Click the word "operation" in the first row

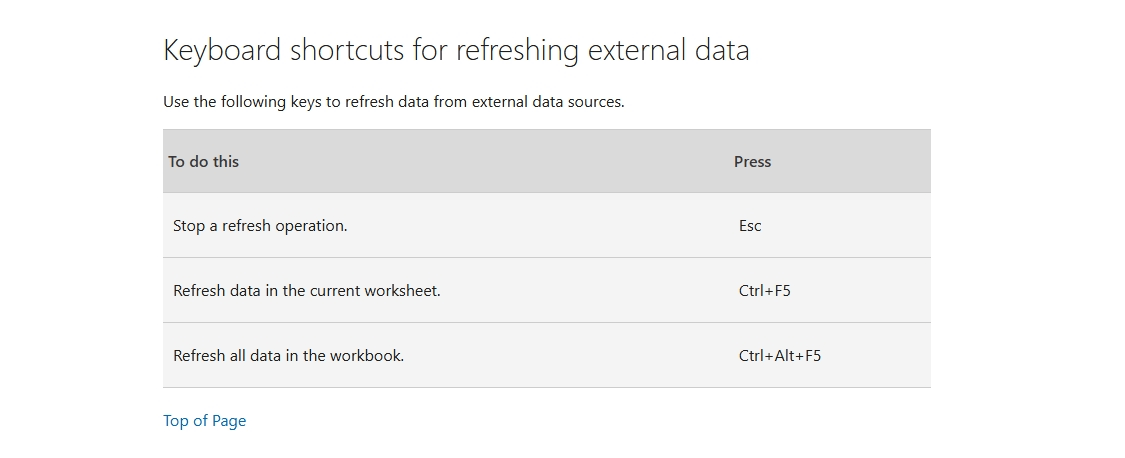click(x=310, y=226)
